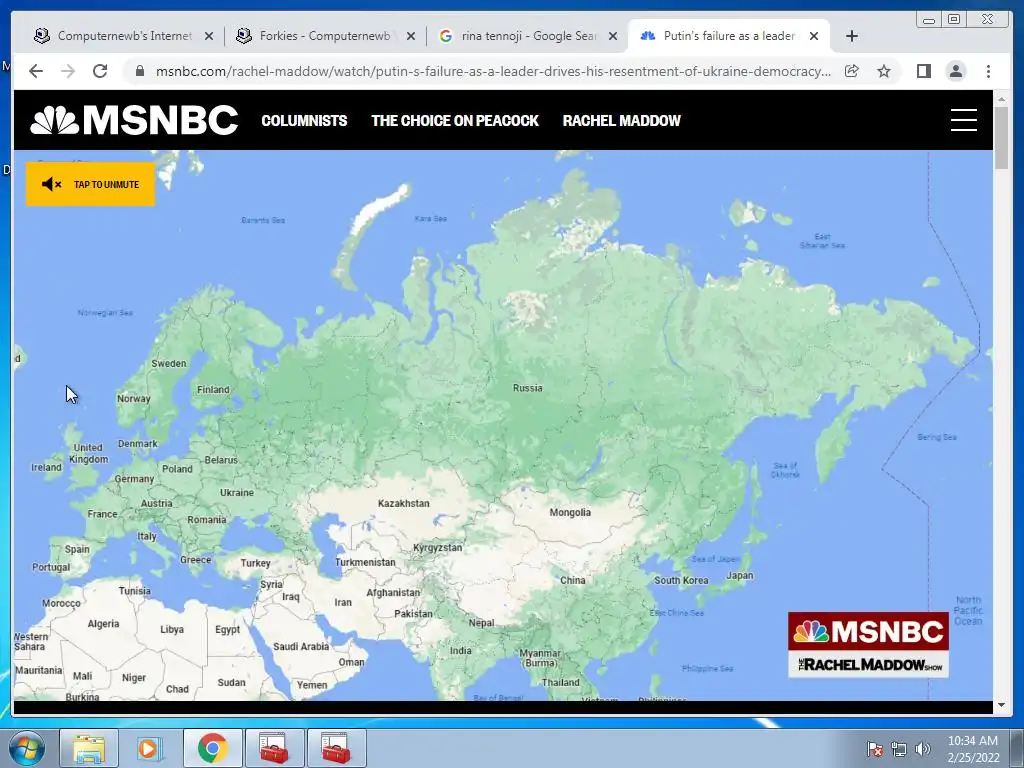Close the Putin's failure as a leader tab

click(814, 36)
